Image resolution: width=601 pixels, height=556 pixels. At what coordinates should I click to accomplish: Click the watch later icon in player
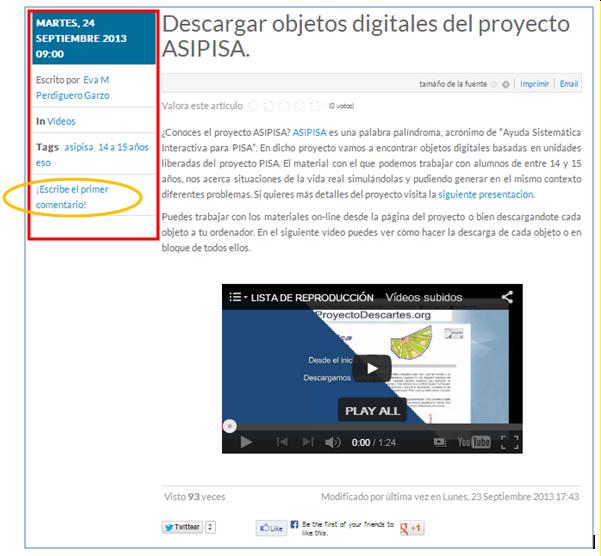pyautogui.click(x=440, y=443)
